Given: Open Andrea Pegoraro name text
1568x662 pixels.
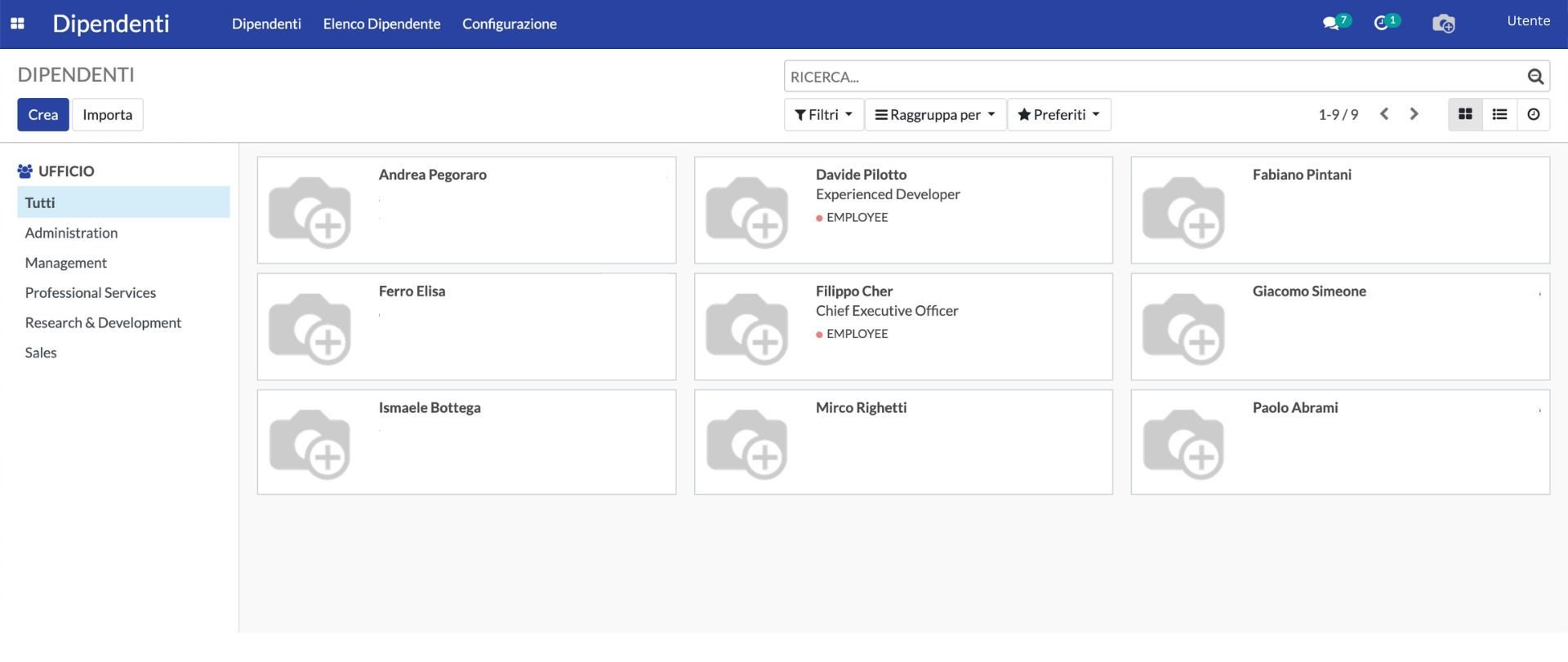Looking at the screenshot, I should point(432,175).
